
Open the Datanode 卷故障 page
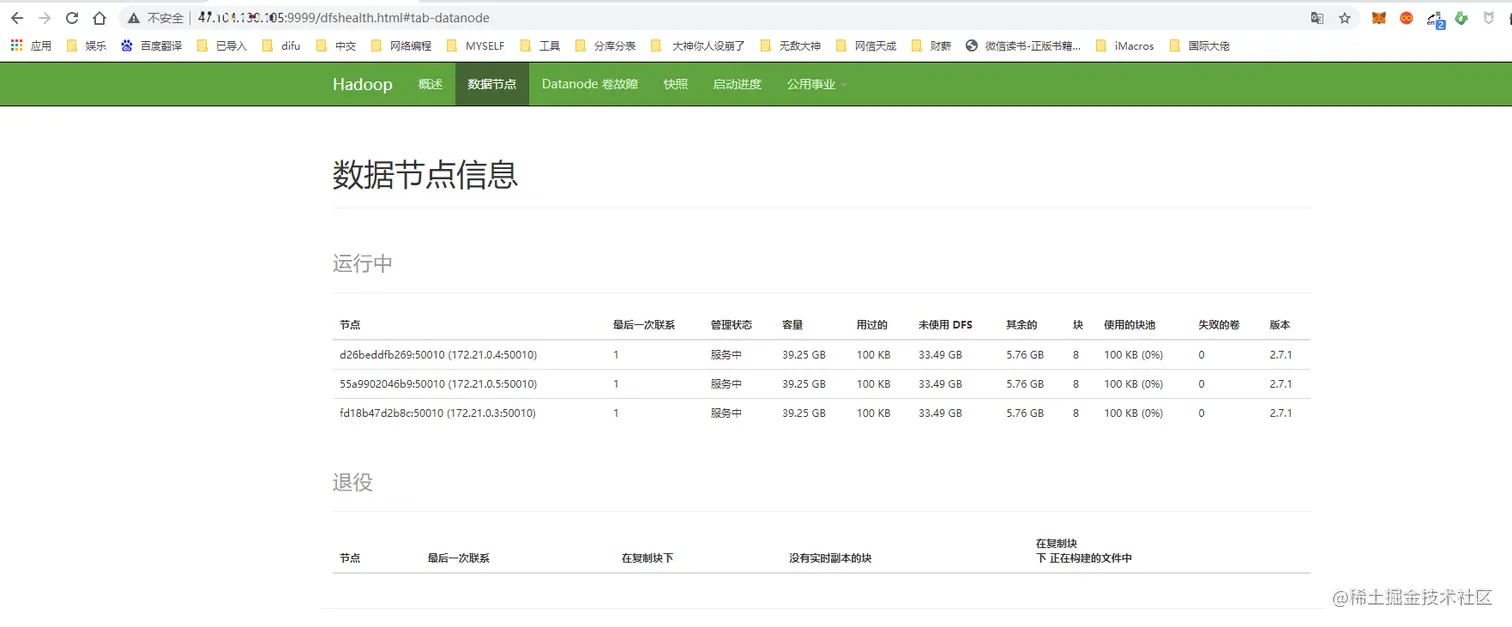(589, 84)
